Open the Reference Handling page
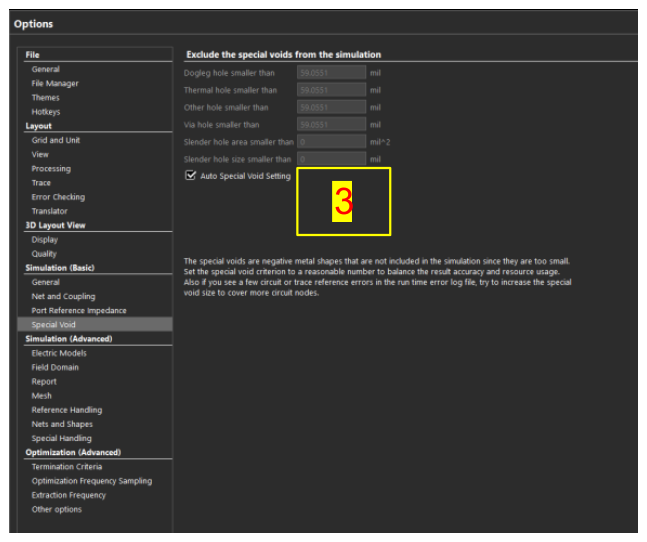The height and width of the screenshot is (542, 647). pyautogui.click(x=67, y=410)
